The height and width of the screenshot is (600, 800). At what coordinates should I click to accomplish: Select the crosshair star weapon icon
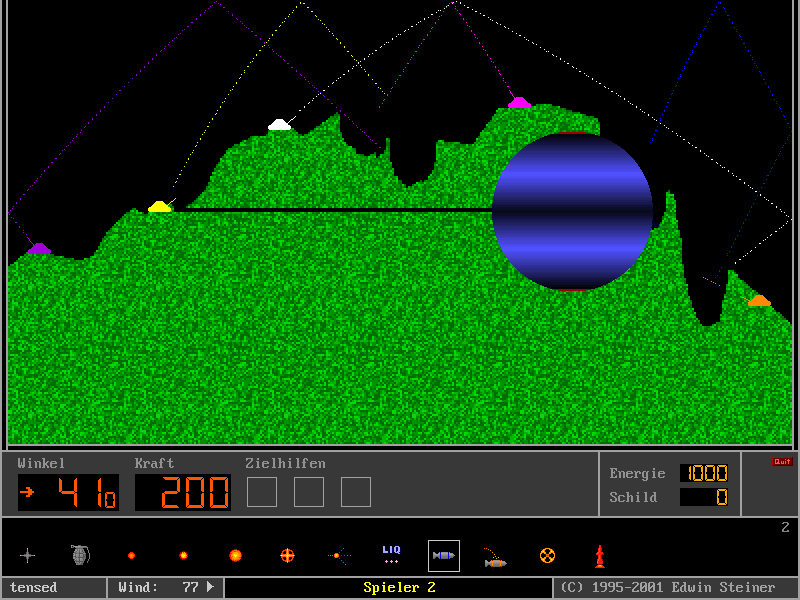[x=28, y=555]
